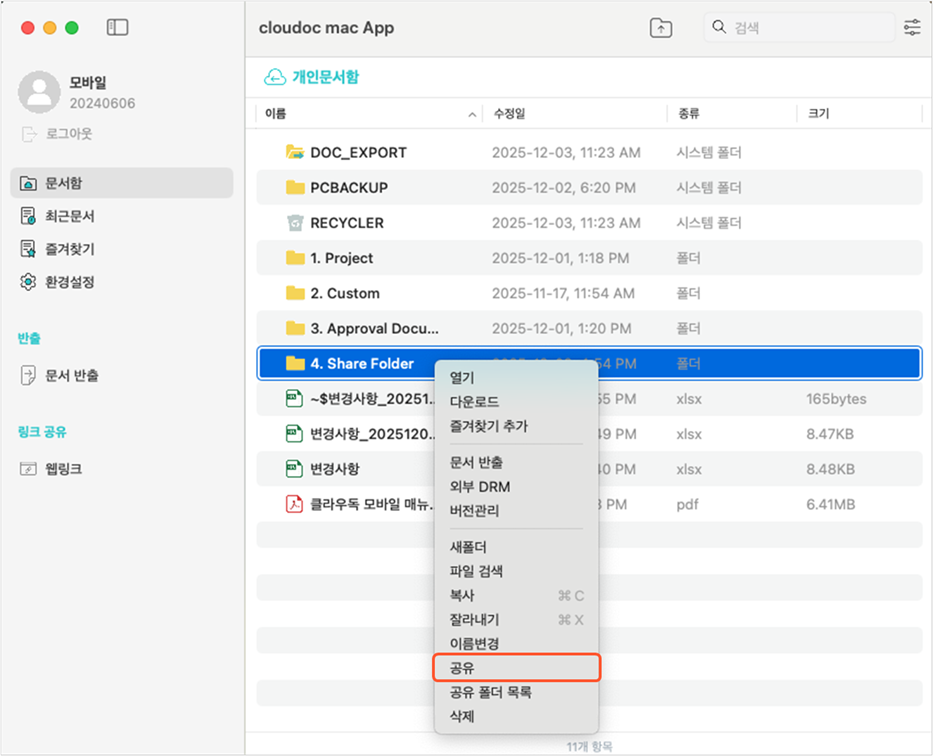Sort list by 수정일 column

[x=510, y=114]
